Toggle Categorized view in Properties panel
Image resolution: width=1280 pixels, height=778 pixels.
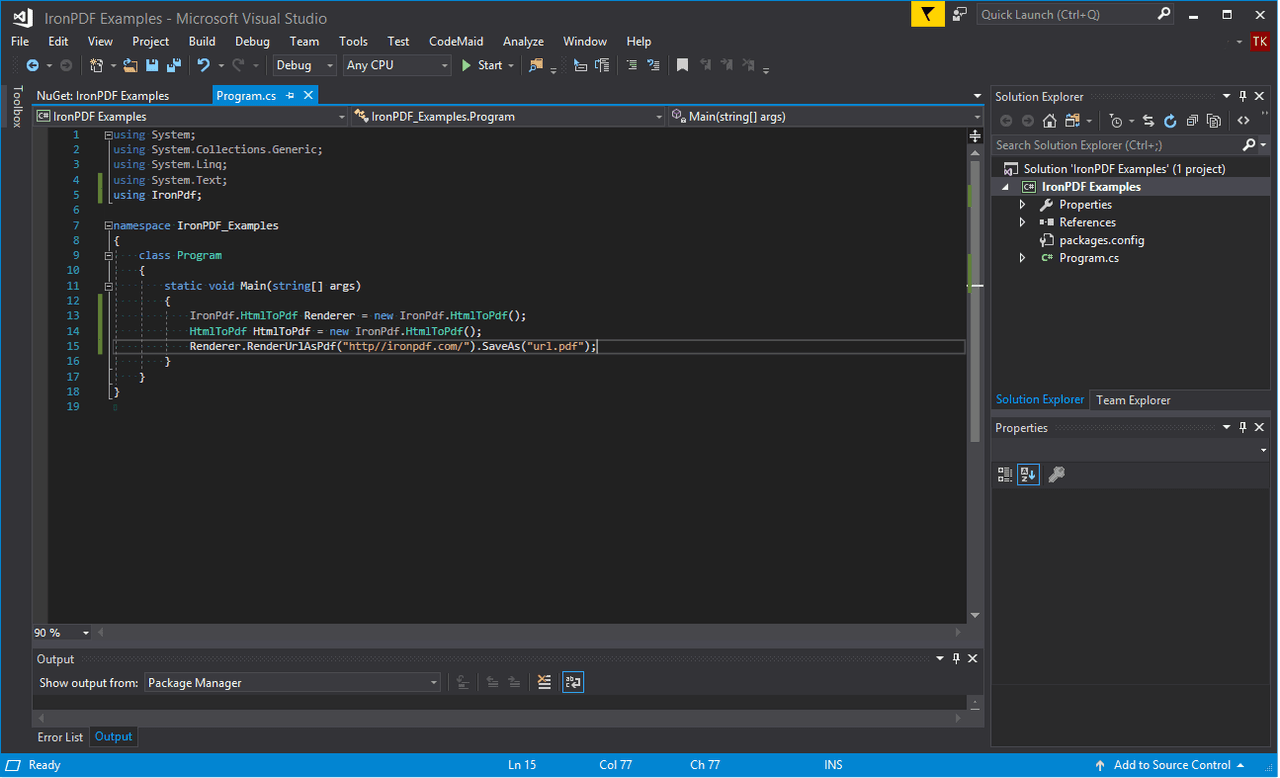[1005, 475]
